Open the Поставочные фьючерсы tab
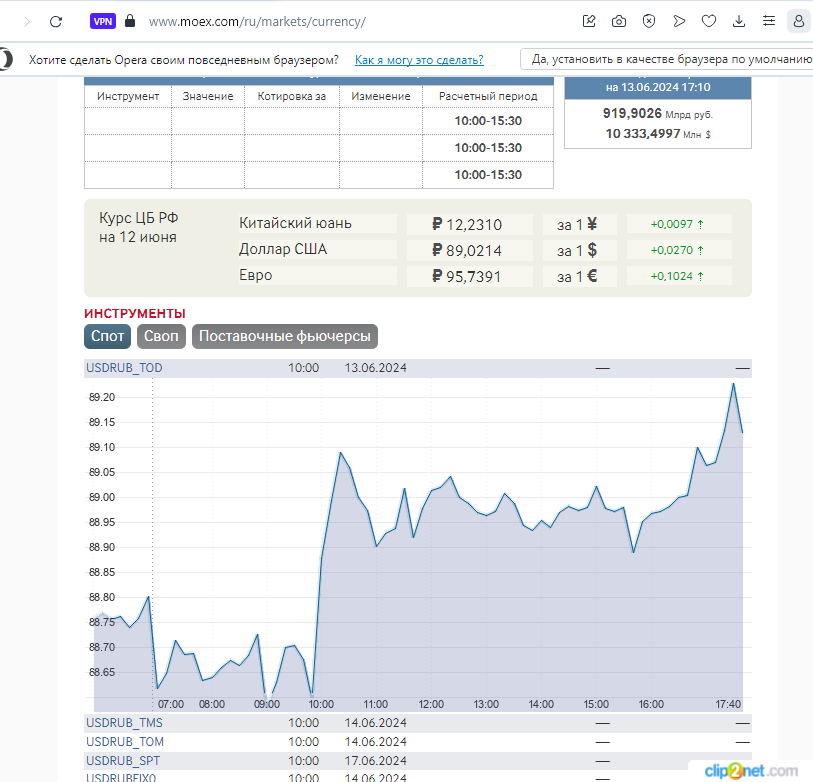 click(x=286, y=337)
